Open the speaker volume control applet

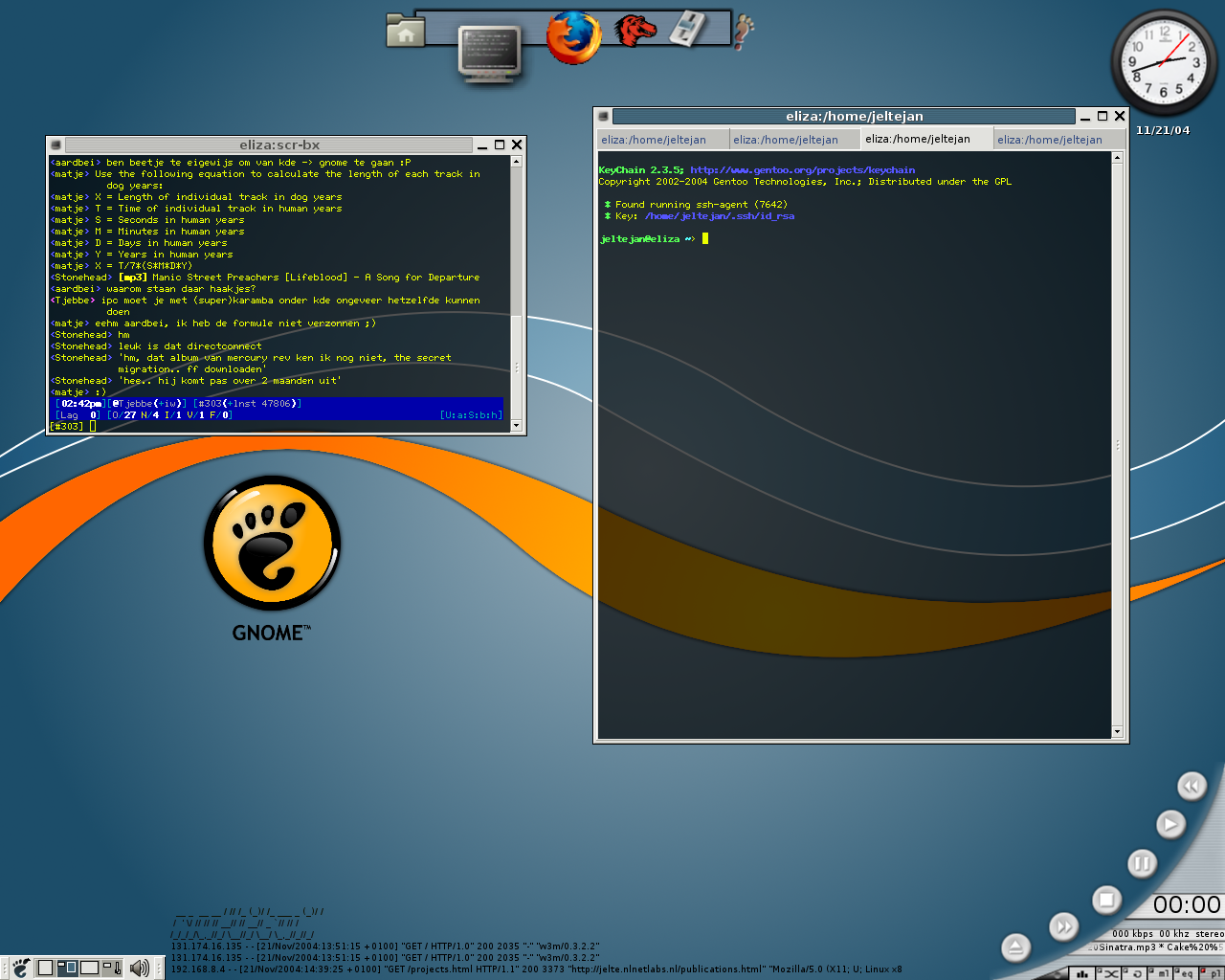(140, 968)
